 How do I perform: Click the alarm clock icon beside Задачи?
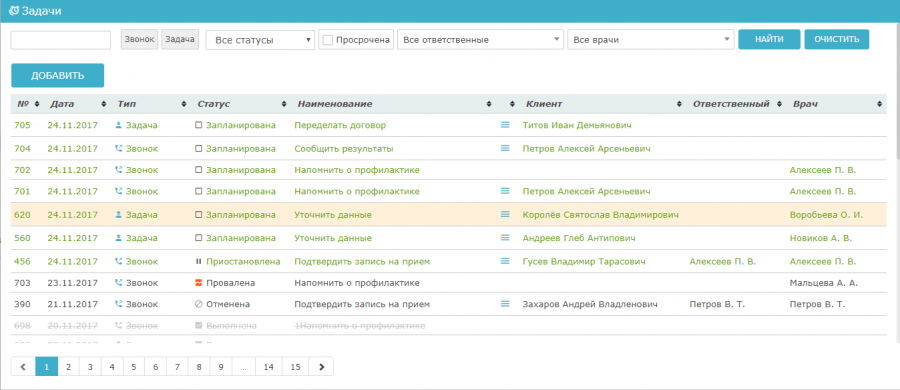(14, 10)
